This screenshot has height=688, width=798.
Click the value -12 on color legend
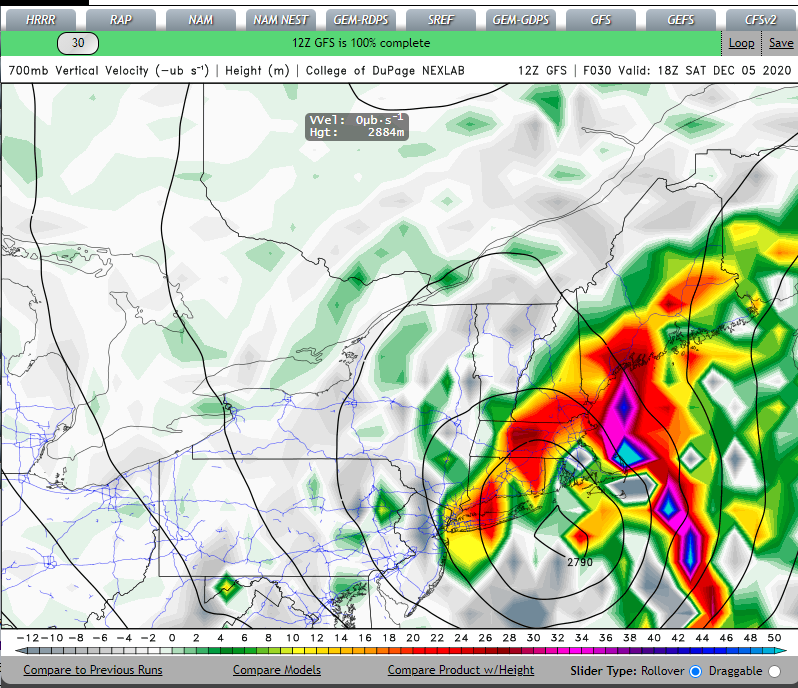click(28, 638)
